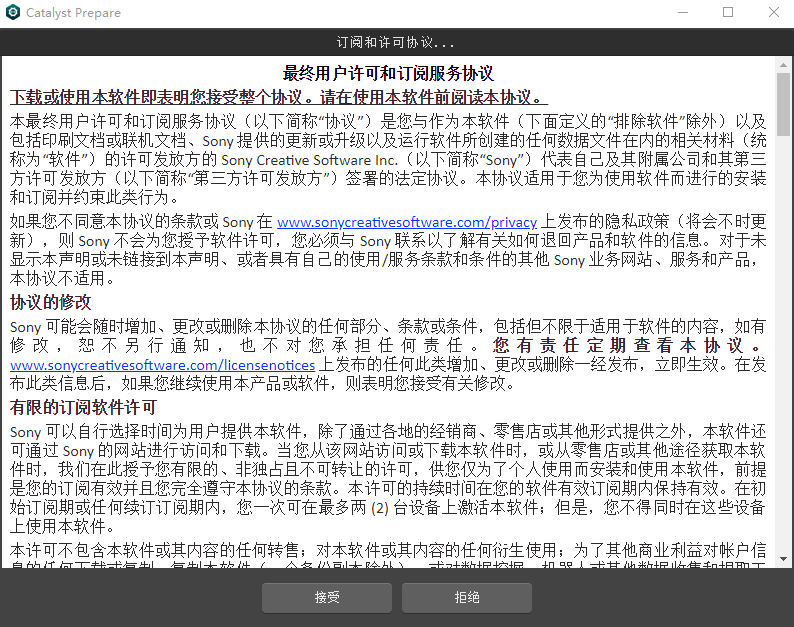Close the Catalyst Prepare window
This screenshot has height=627, width=794.
pos(773,12)
